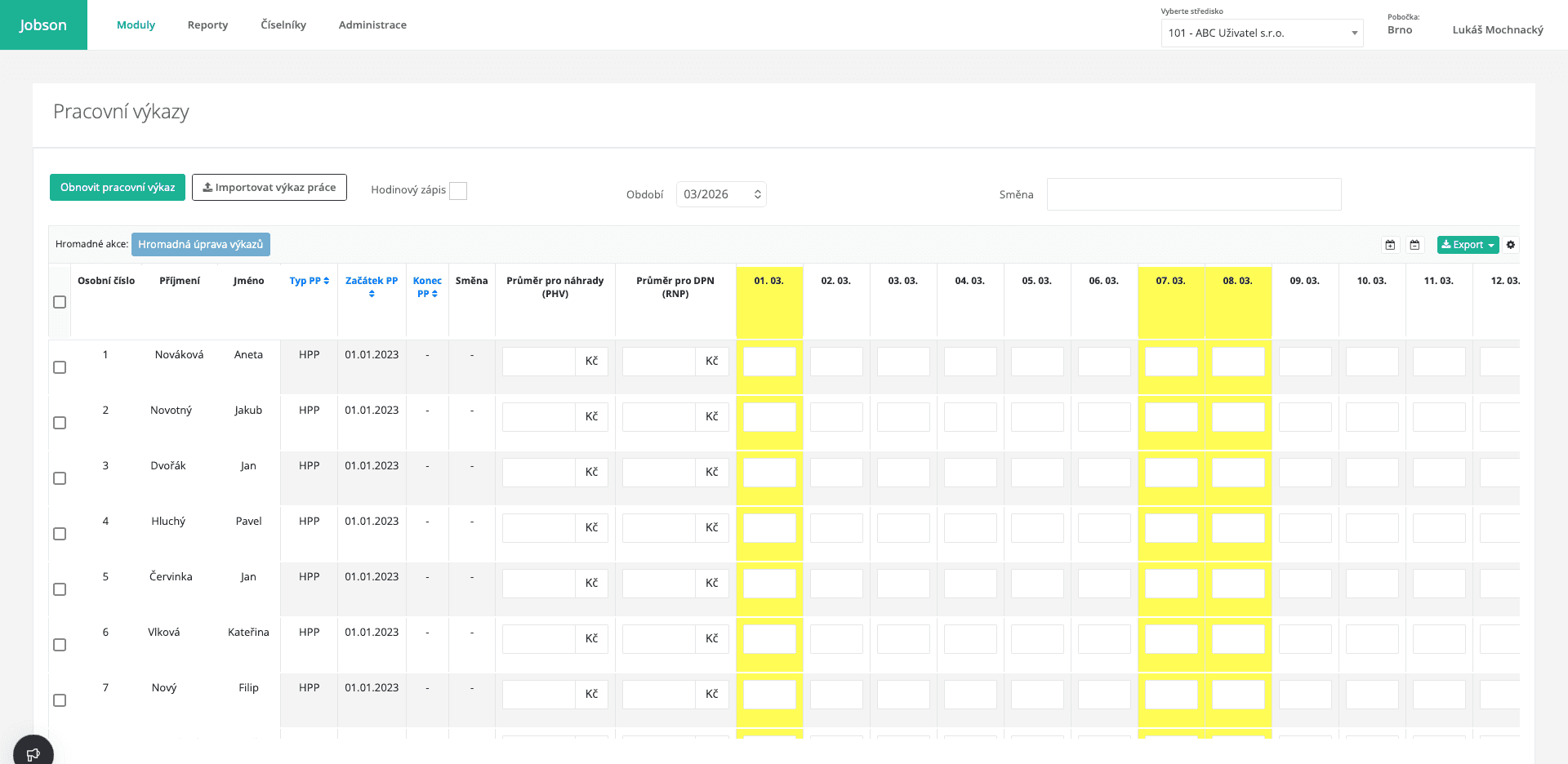Open table settings gear icon
1568x764 pixels.
(x=1511, y=245)
